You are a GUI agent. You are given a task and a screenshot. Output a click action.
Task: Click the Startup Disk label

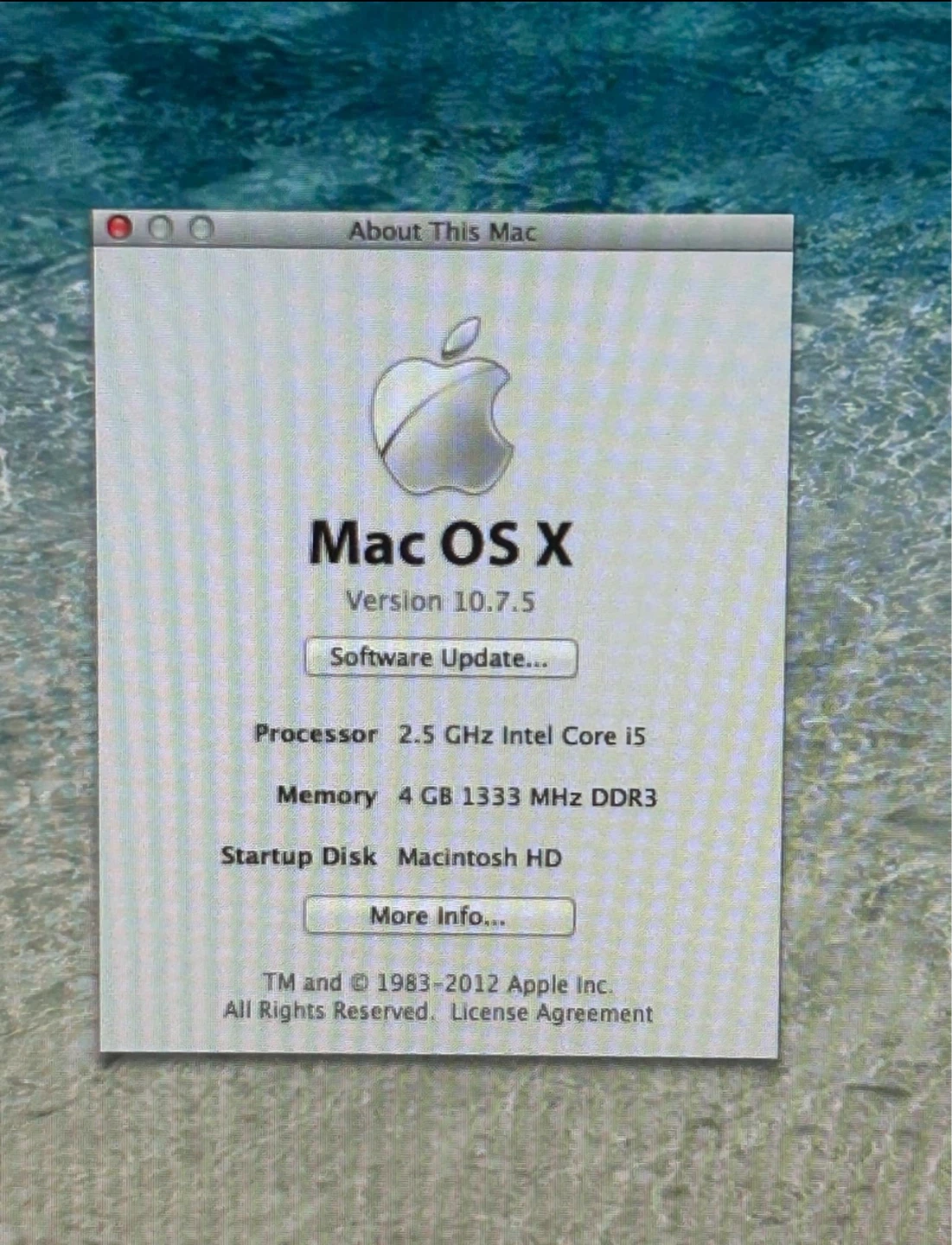coord(298,856)
